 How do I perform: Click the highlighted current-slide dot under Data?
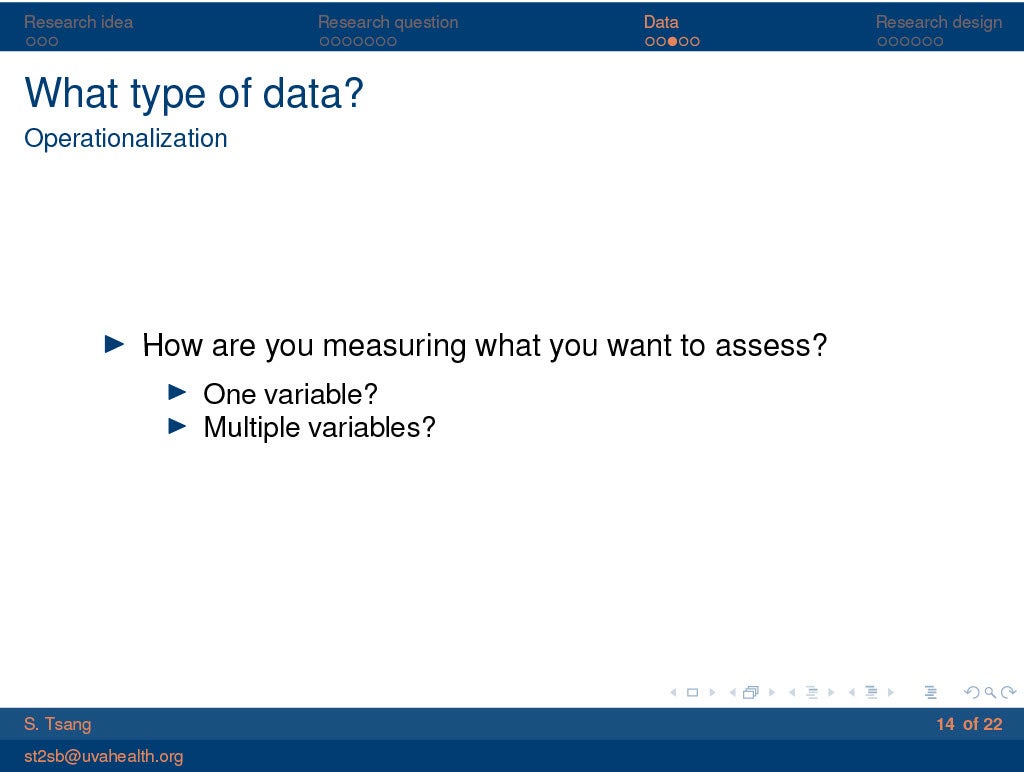coord(672,41)
